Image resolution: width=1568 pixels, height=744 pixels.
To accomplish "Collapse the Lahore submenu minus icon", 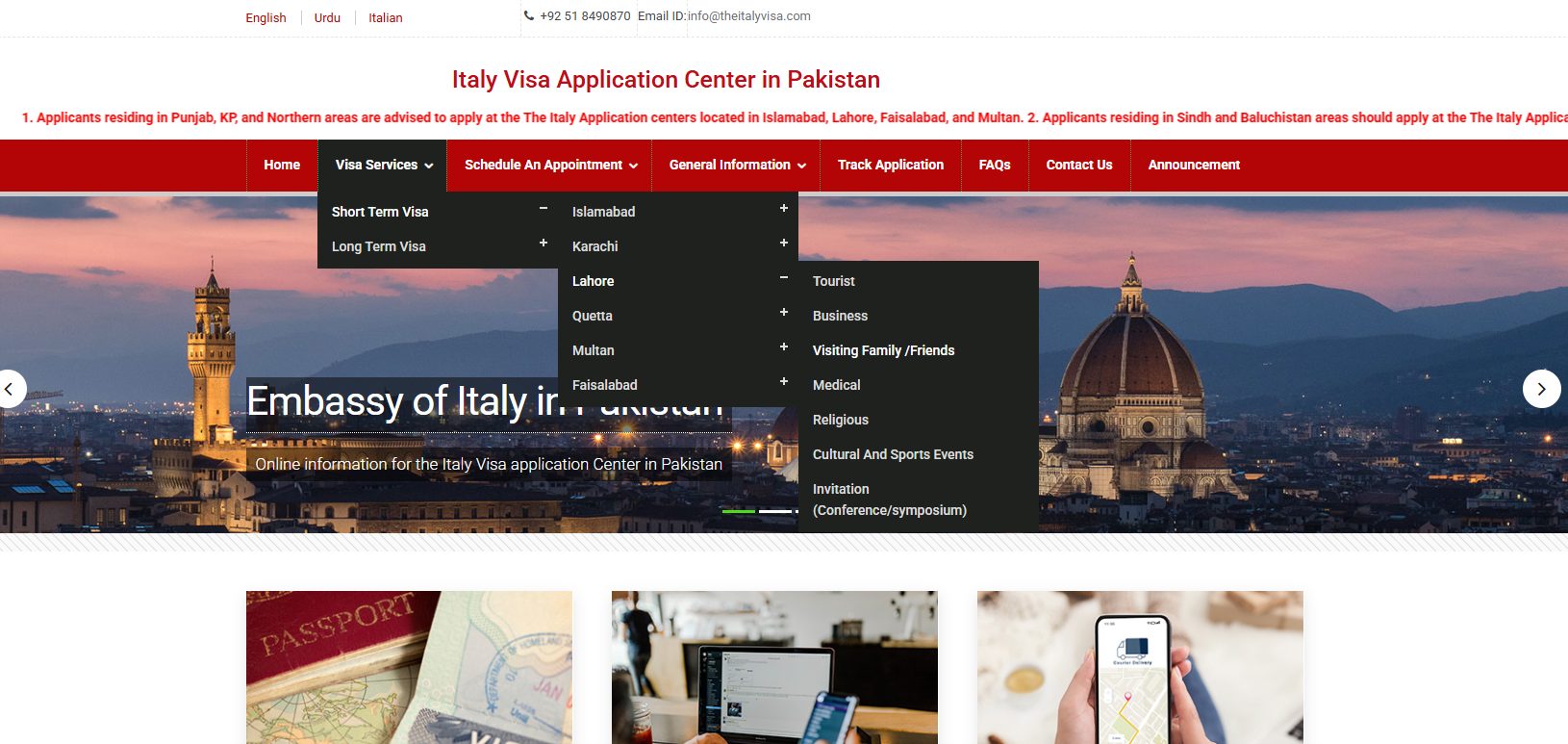I will (x=784, y=277).
